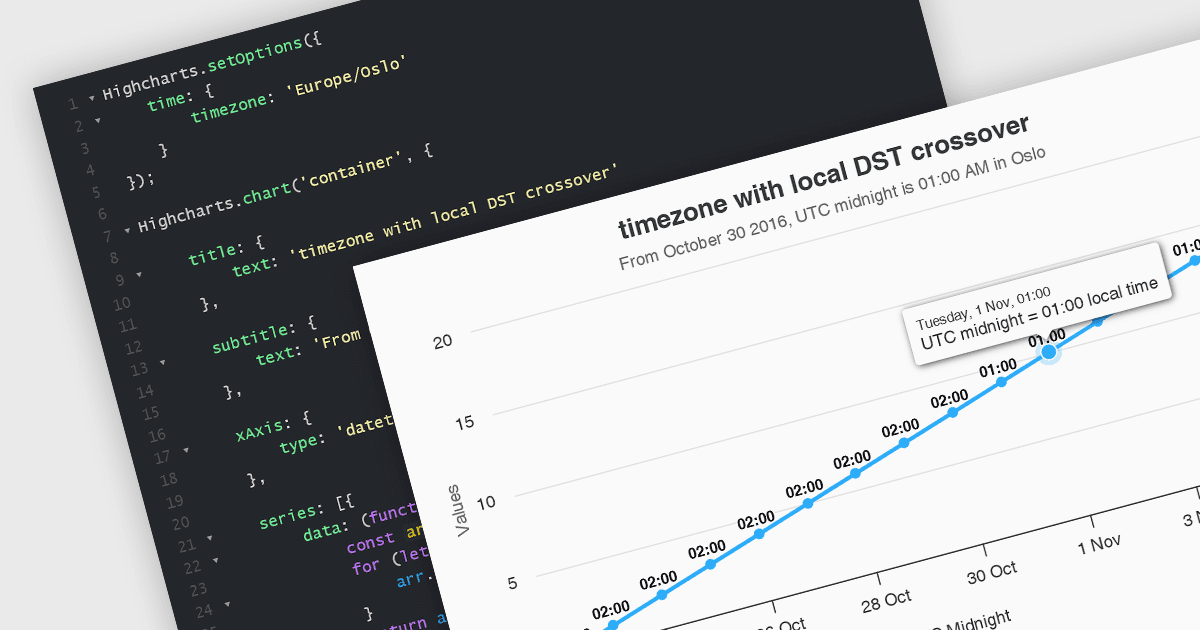Viewport: 1200px width, 630px height.
Task: Click the x-axis label '1 Nov'
Action: tap(1098, 544)
